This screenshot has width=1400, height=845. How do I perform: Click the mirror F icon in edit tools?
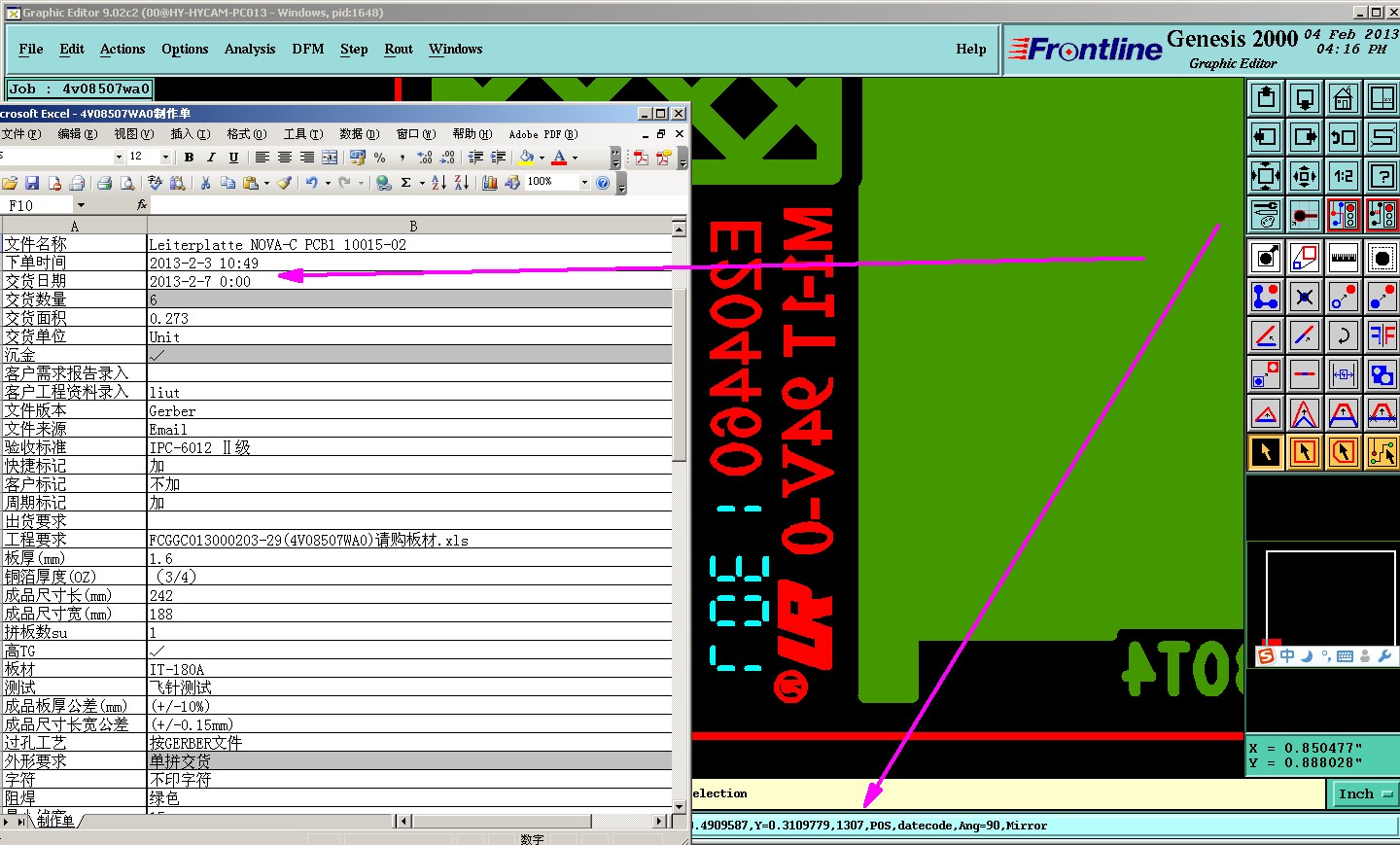[1382, 335]
